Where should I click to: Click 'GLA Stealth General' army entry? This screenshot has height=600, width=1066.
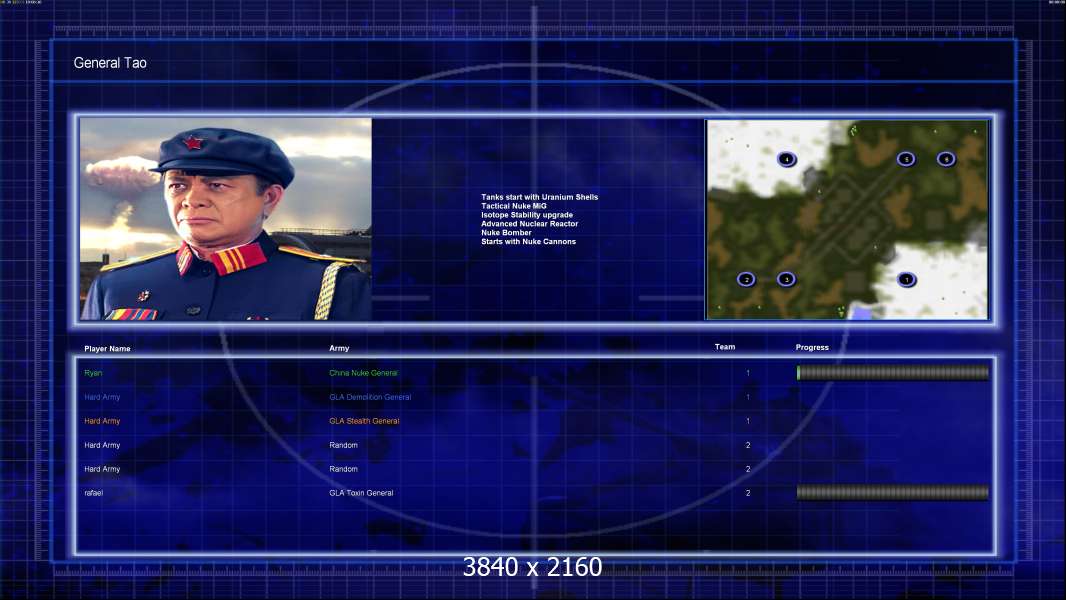(x=364, y=421)
